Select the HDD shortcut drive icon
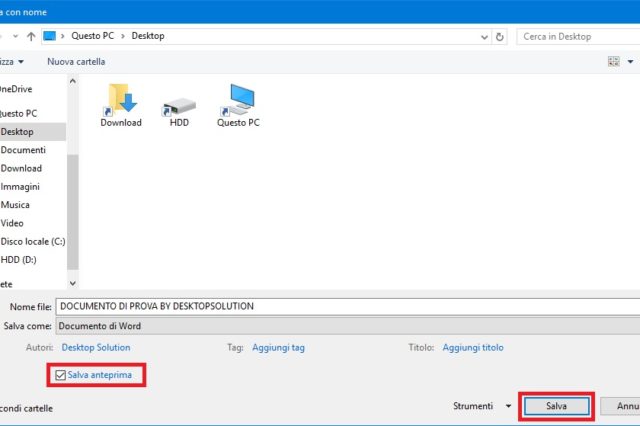 [179, 111]
